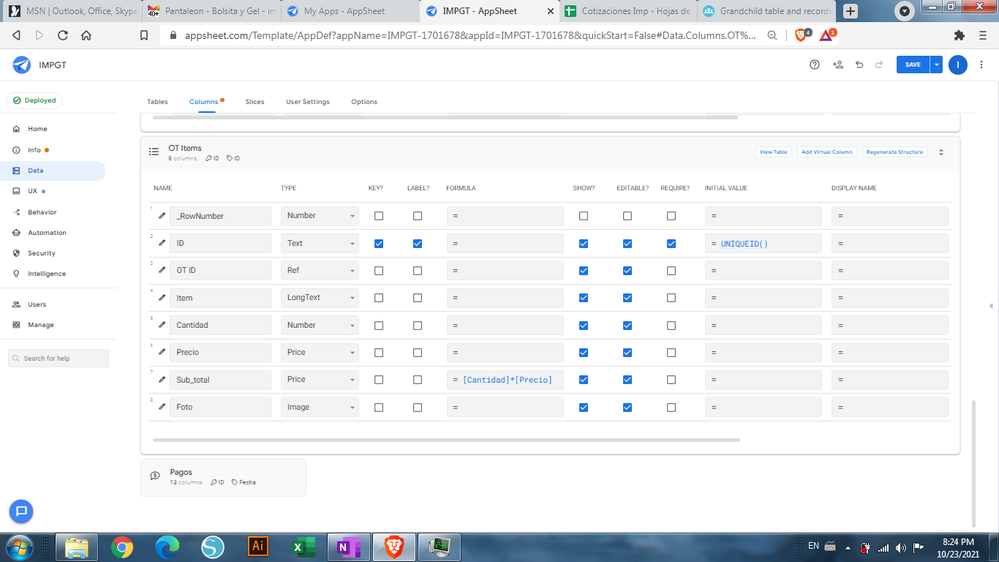Image resolution: width=999 pixels, height=562 pixels.
Task: Collapse the OT Items table with the expander arrows
Action: click(941, 152)
